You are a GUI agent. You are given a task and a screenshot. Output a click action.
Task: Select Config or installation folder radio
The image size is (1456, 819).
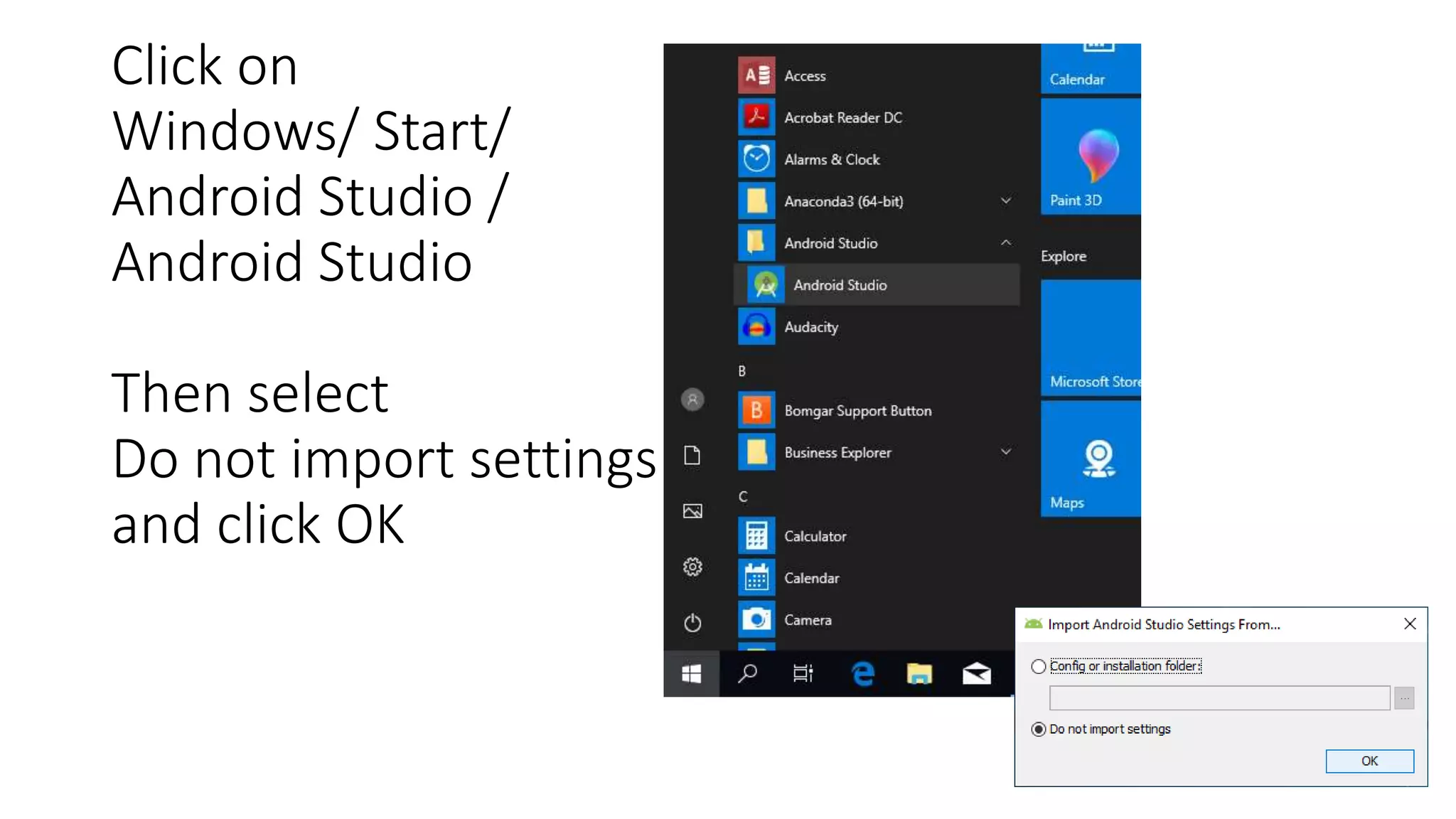[1039, 666]
